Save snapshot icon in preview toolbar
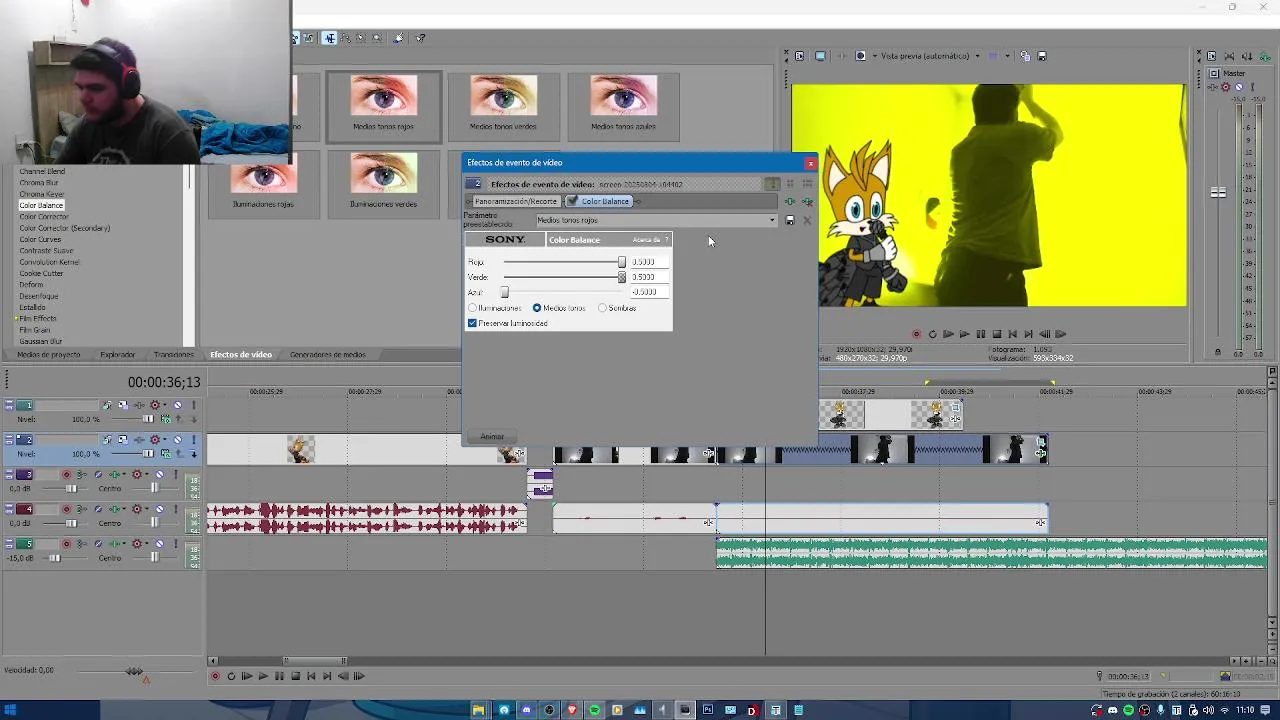 coord(1042,56)
